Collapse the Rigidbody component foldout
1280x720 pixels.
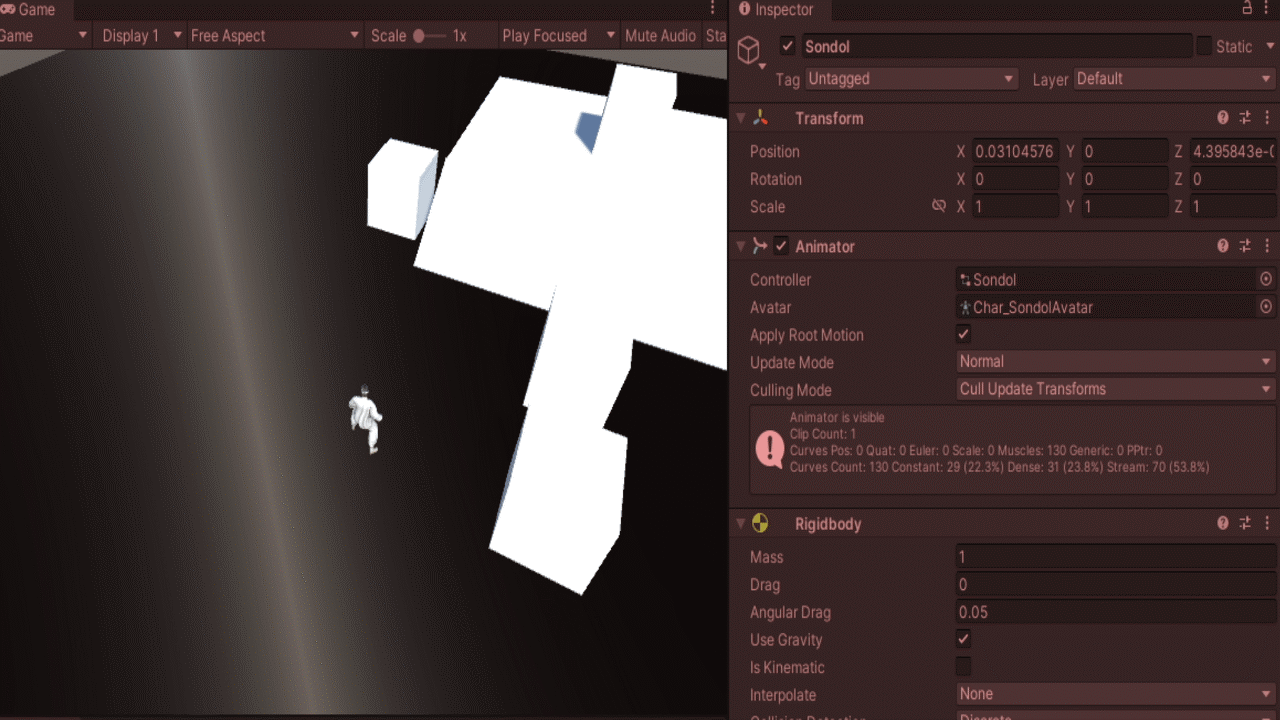[741, 523]
